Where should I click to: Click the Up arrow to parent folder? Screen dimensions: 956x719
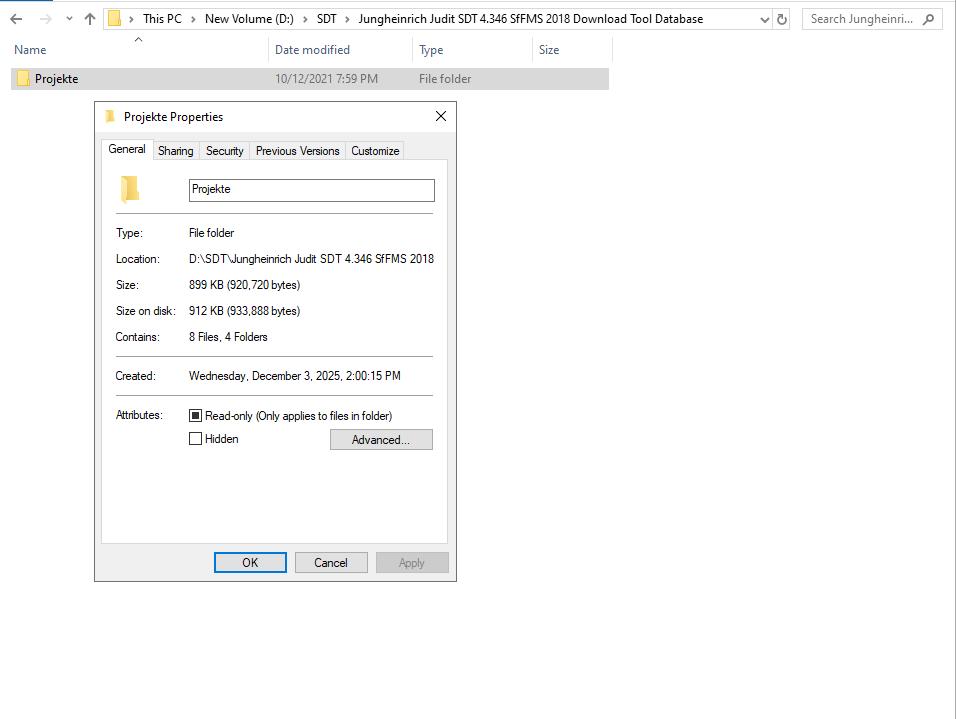click(x=89, y=18)
